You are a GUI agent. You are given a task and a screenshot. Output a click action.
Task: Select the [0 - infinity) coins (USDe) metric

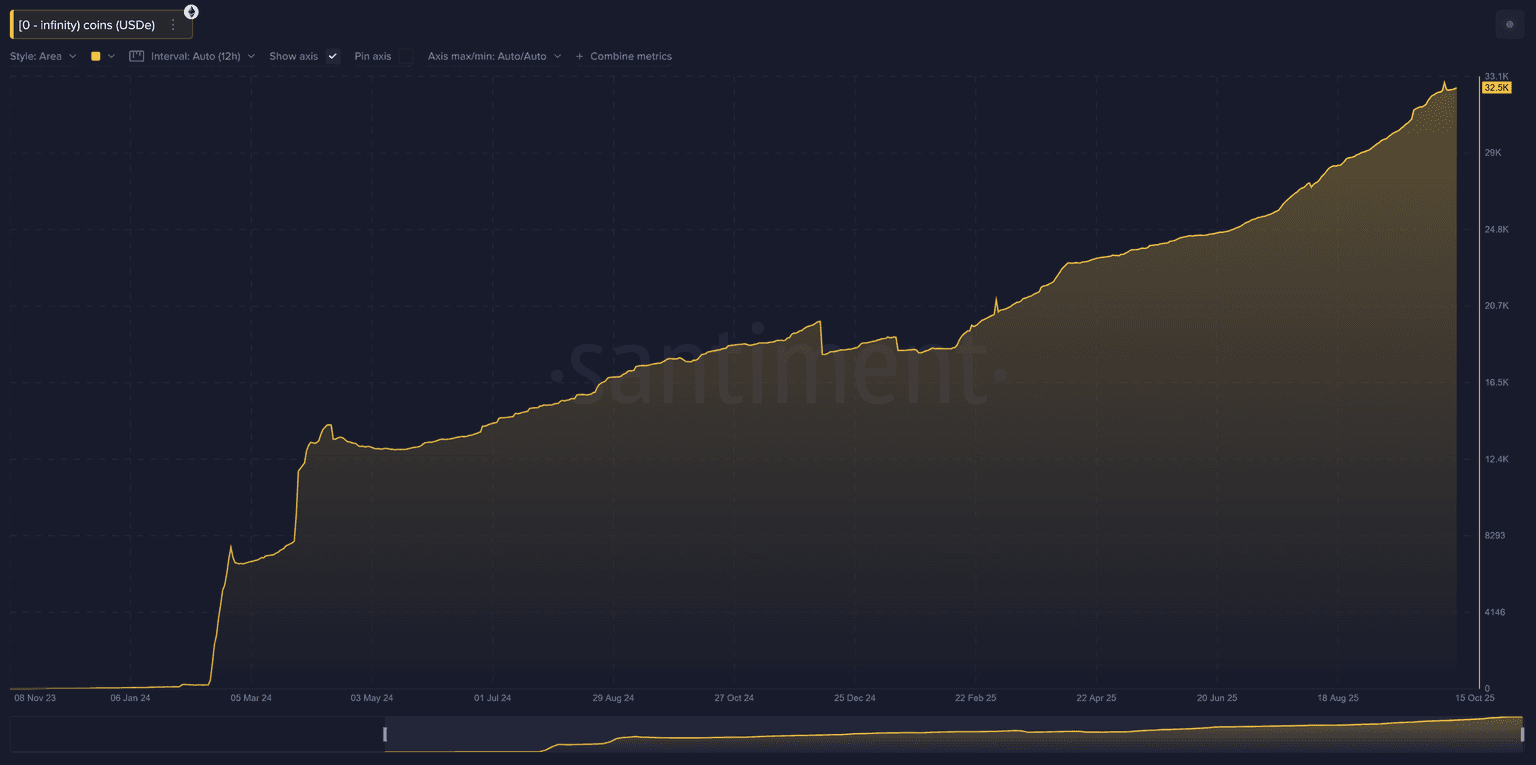[87, 25]
